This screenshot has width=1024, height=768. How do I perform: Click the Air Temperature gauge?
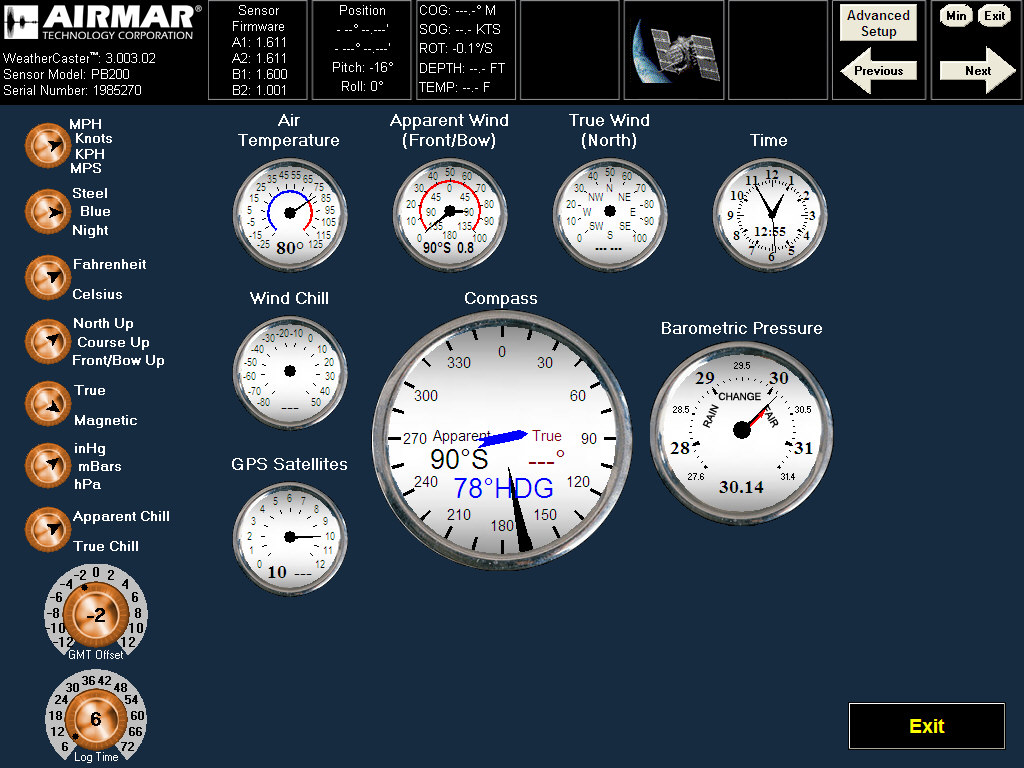click(x=289, y=213)
